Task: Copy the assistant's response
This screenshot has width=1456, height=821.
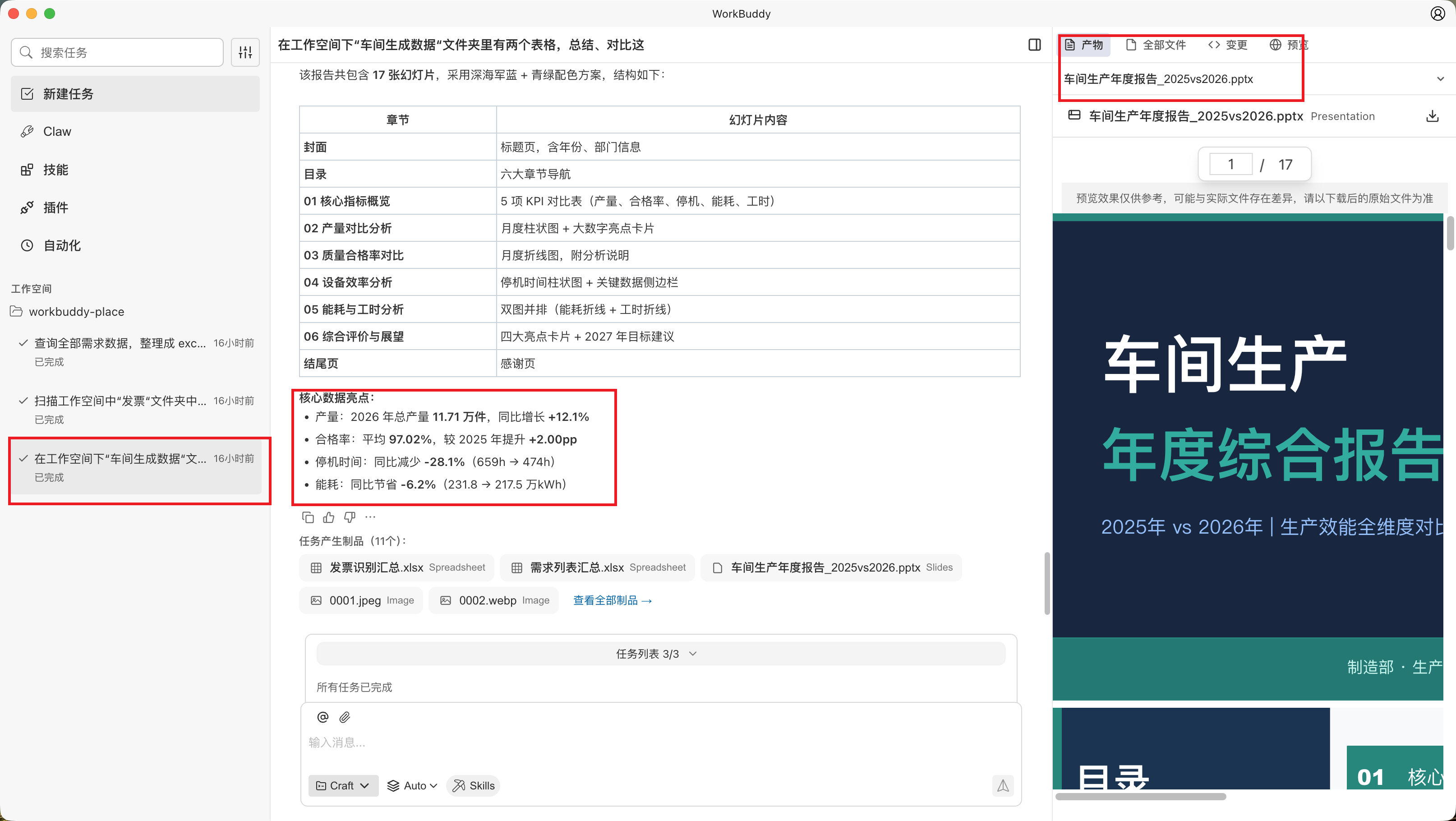Action: 308,517
